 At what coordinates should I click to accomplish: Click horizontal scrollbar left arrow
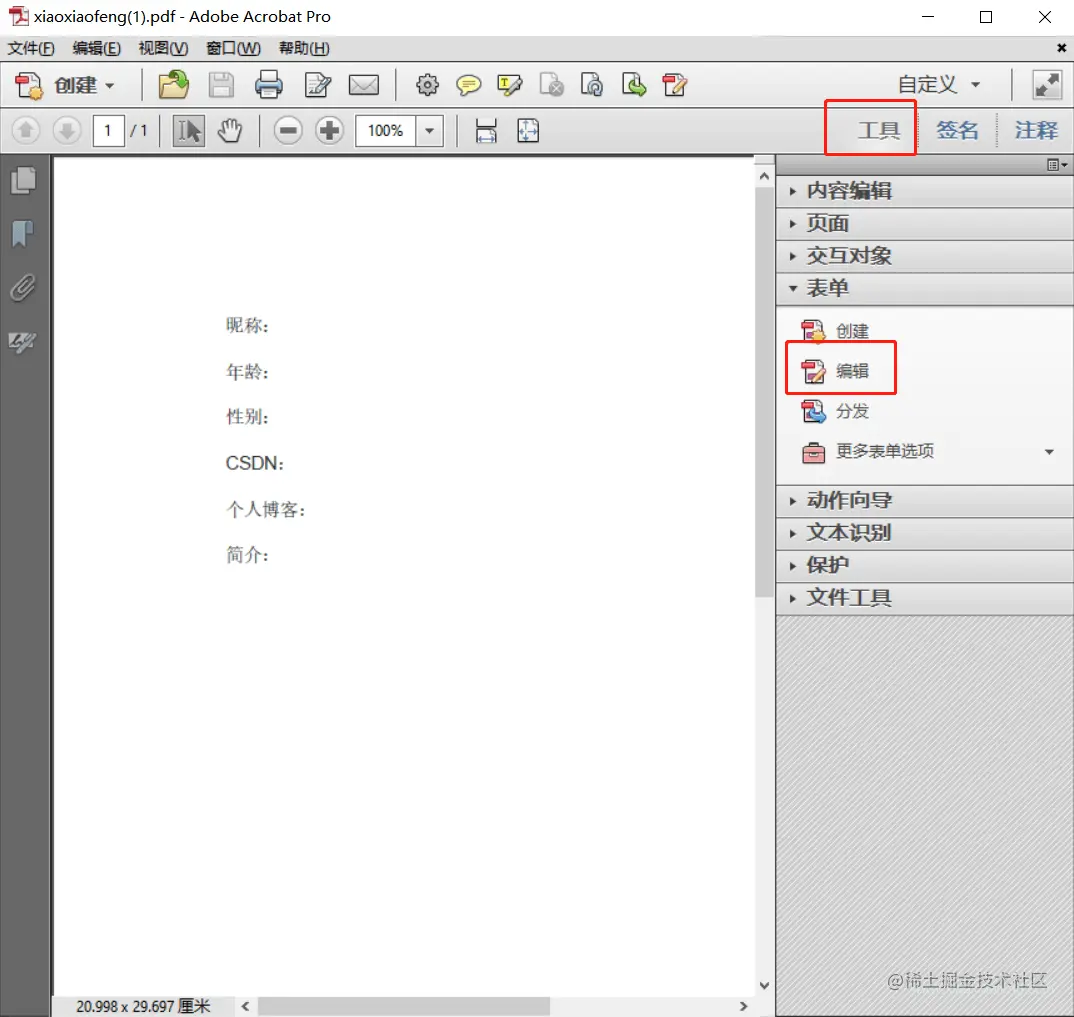coord(245,1006)
